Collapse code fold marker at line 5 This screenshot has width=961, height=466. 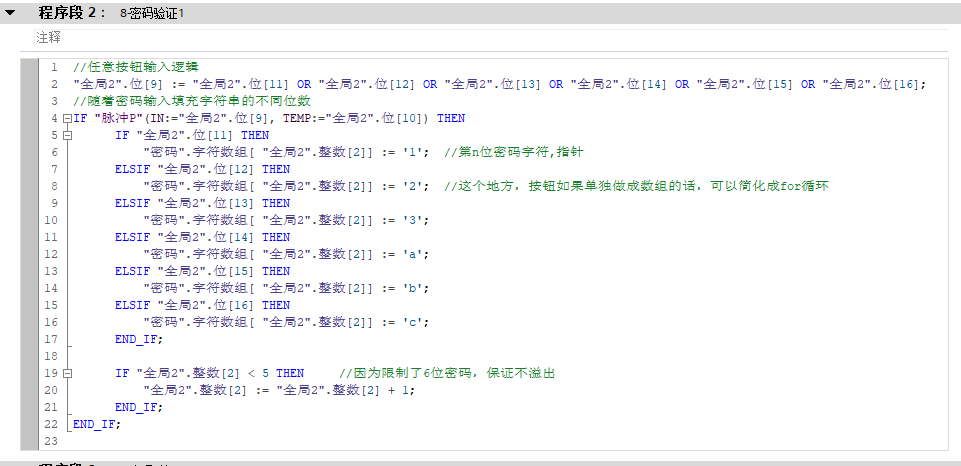66,135
